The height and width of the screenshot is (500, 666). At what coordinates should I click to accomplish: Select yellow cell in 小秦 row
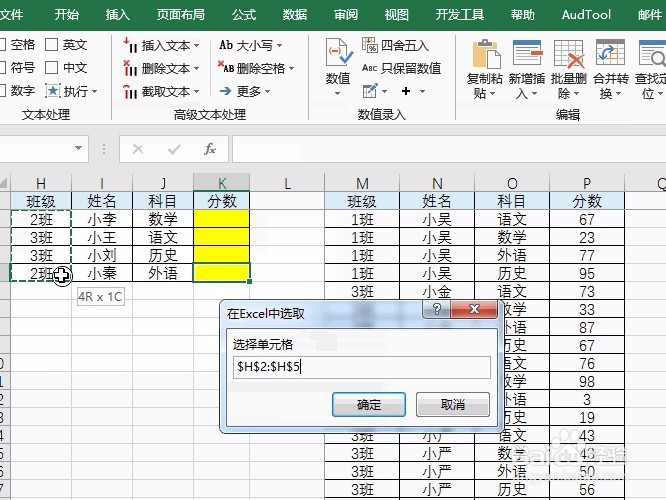click(x=221, y=273)
